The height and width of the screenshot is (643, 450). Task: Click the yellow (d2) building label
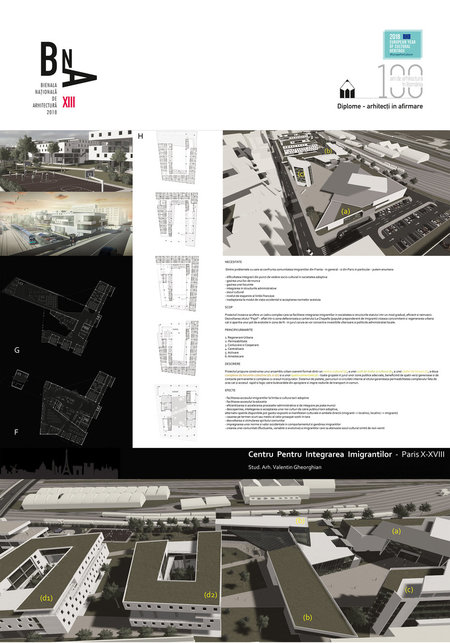pos(210,595)
